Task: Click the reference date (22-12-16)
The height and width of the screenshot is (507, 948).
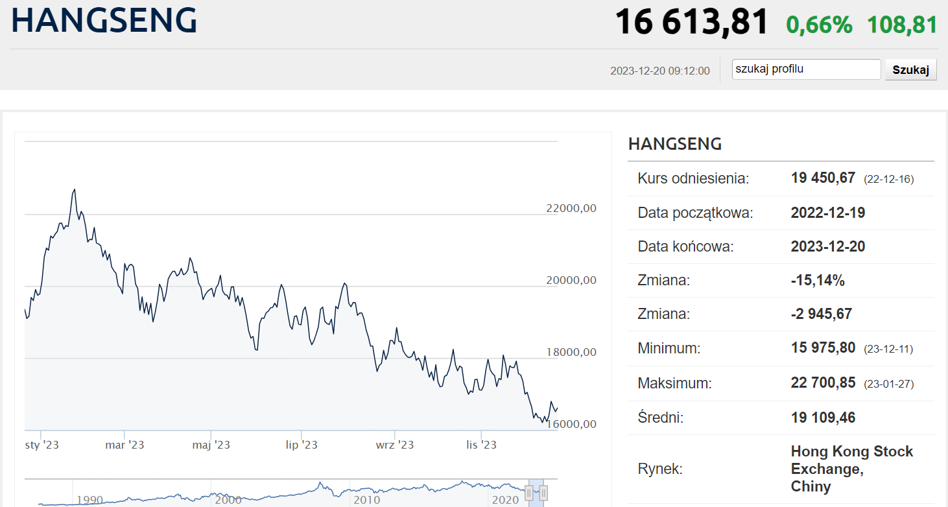Action: click(888, 179)
